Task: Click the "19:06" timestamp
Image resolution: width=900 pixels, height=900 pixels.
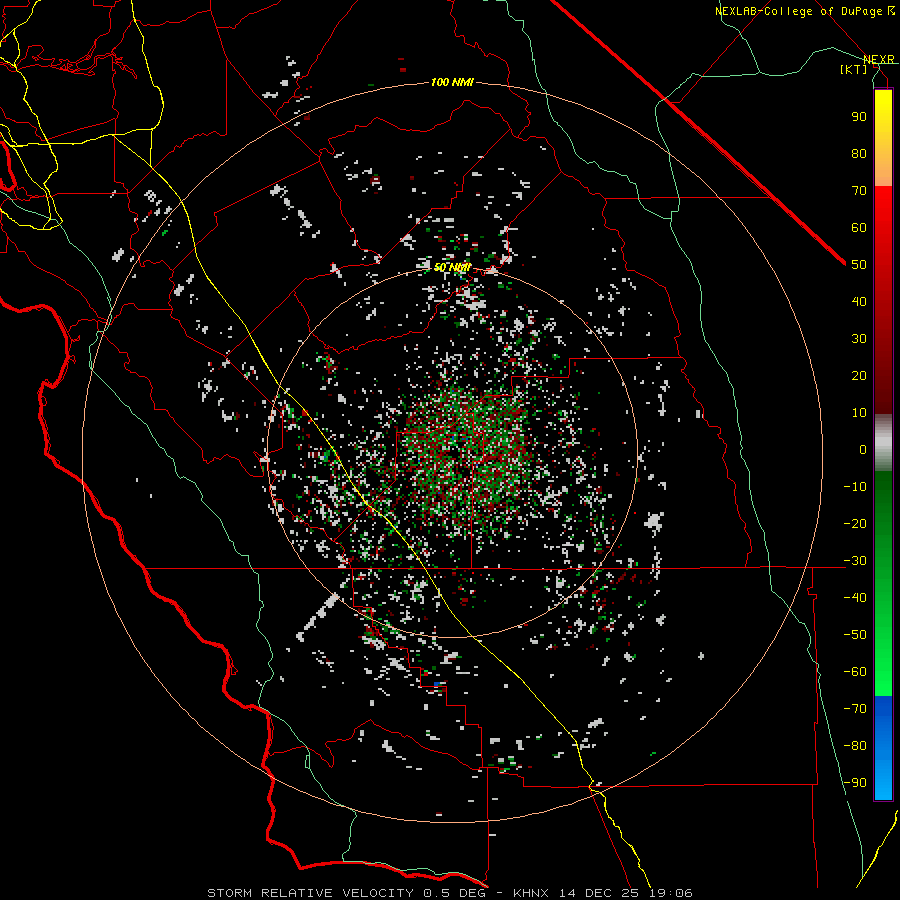Action: point(672,893)
